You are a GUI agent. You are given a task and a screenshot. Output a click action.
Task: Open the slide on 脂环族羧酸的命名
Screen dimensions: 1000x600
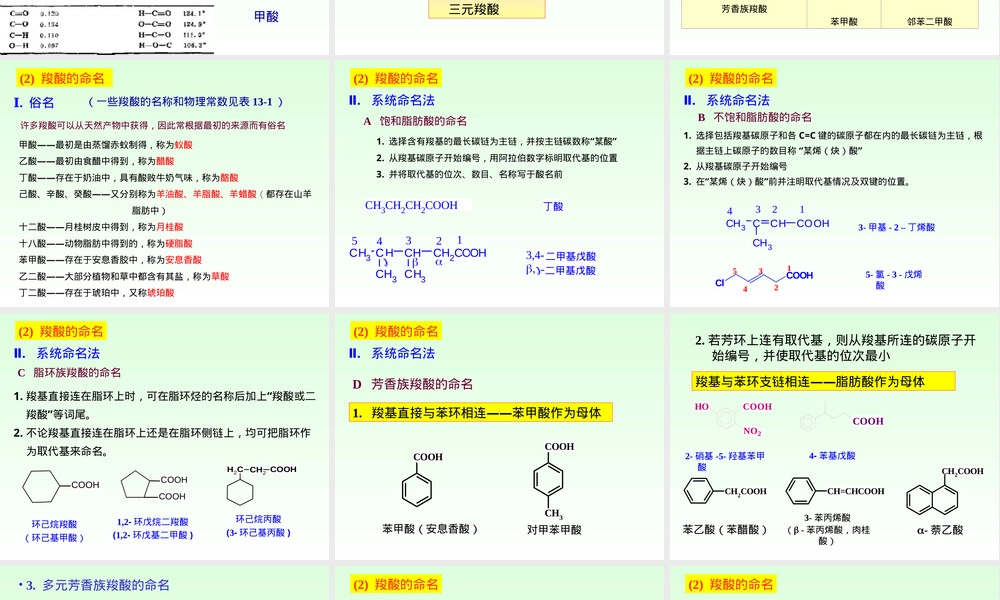click(x=165, y=436)
